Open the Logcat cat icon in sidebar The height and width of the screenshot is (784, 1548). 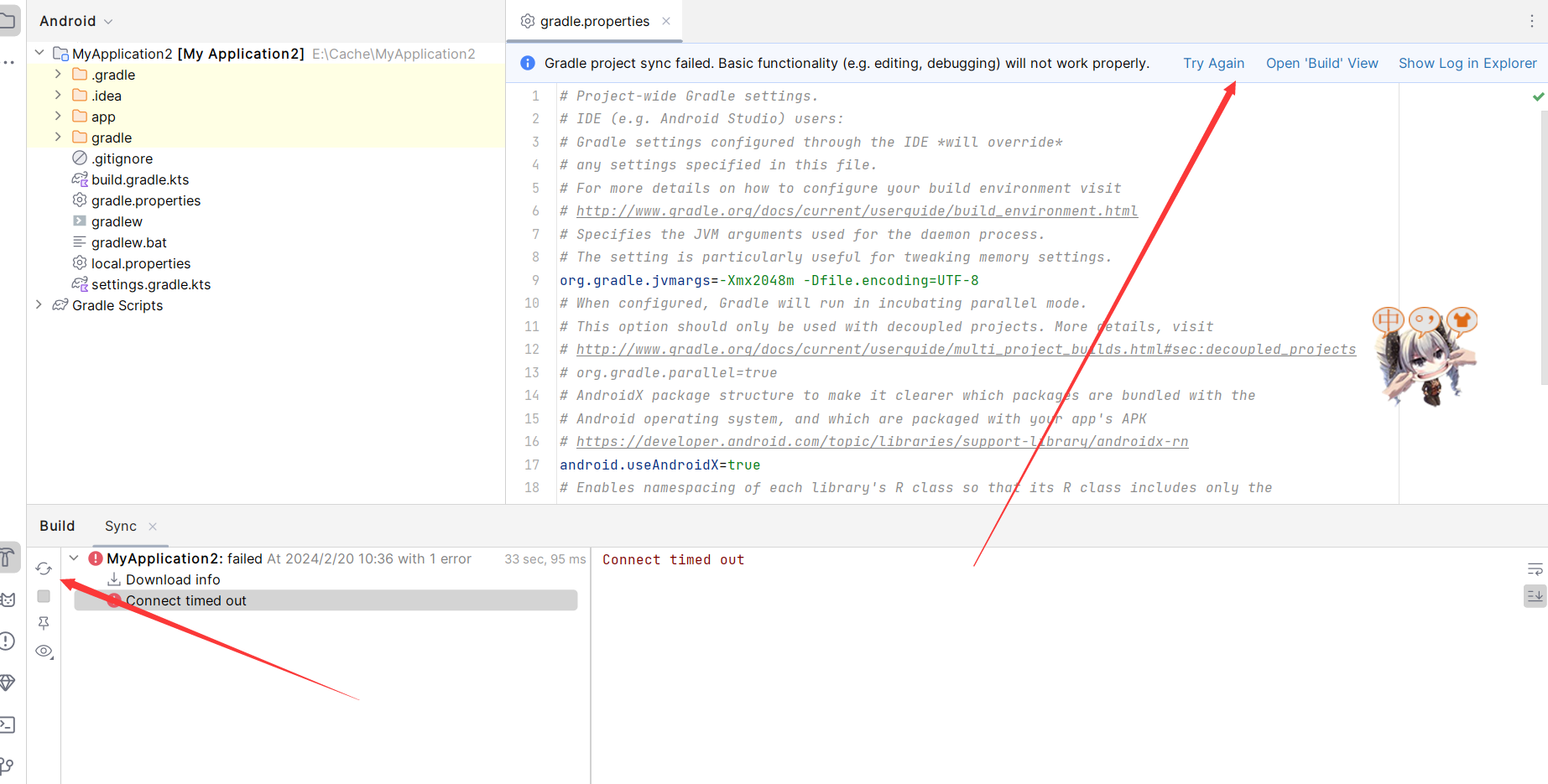point(8,596)
